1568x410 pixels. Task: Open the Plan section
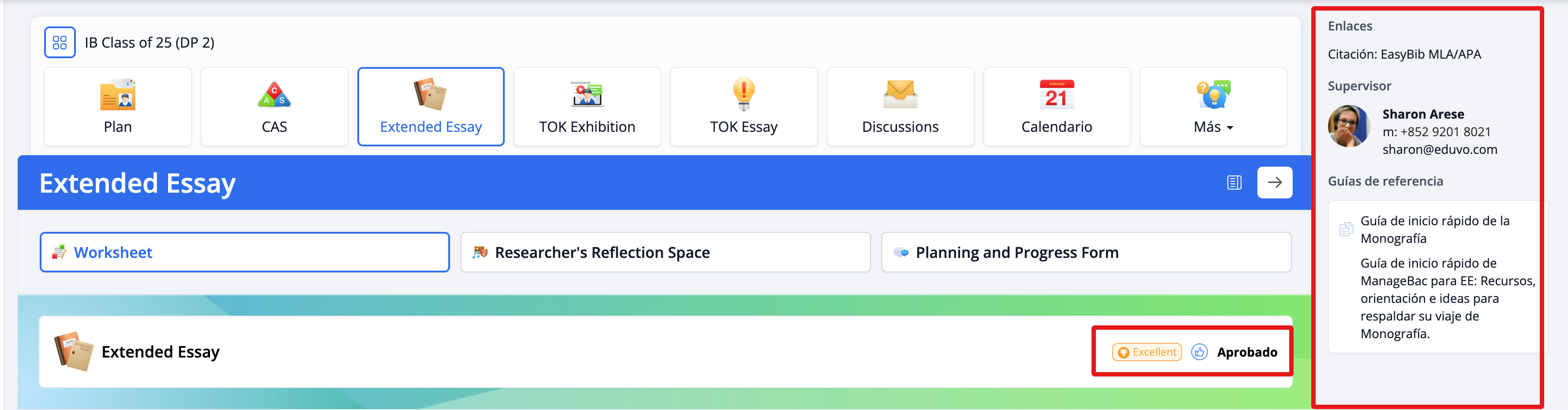tap(117, 107)
